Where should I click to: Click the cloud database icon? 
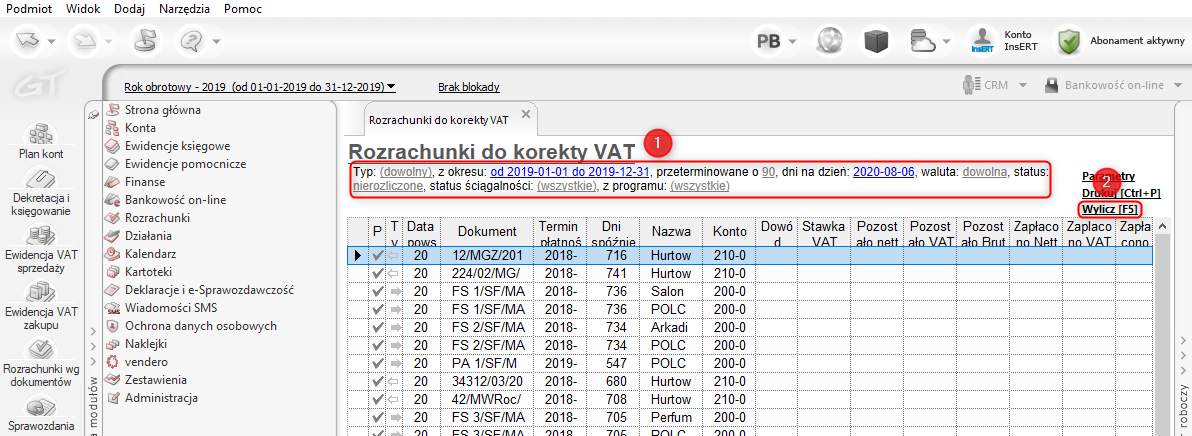[922, 41]
